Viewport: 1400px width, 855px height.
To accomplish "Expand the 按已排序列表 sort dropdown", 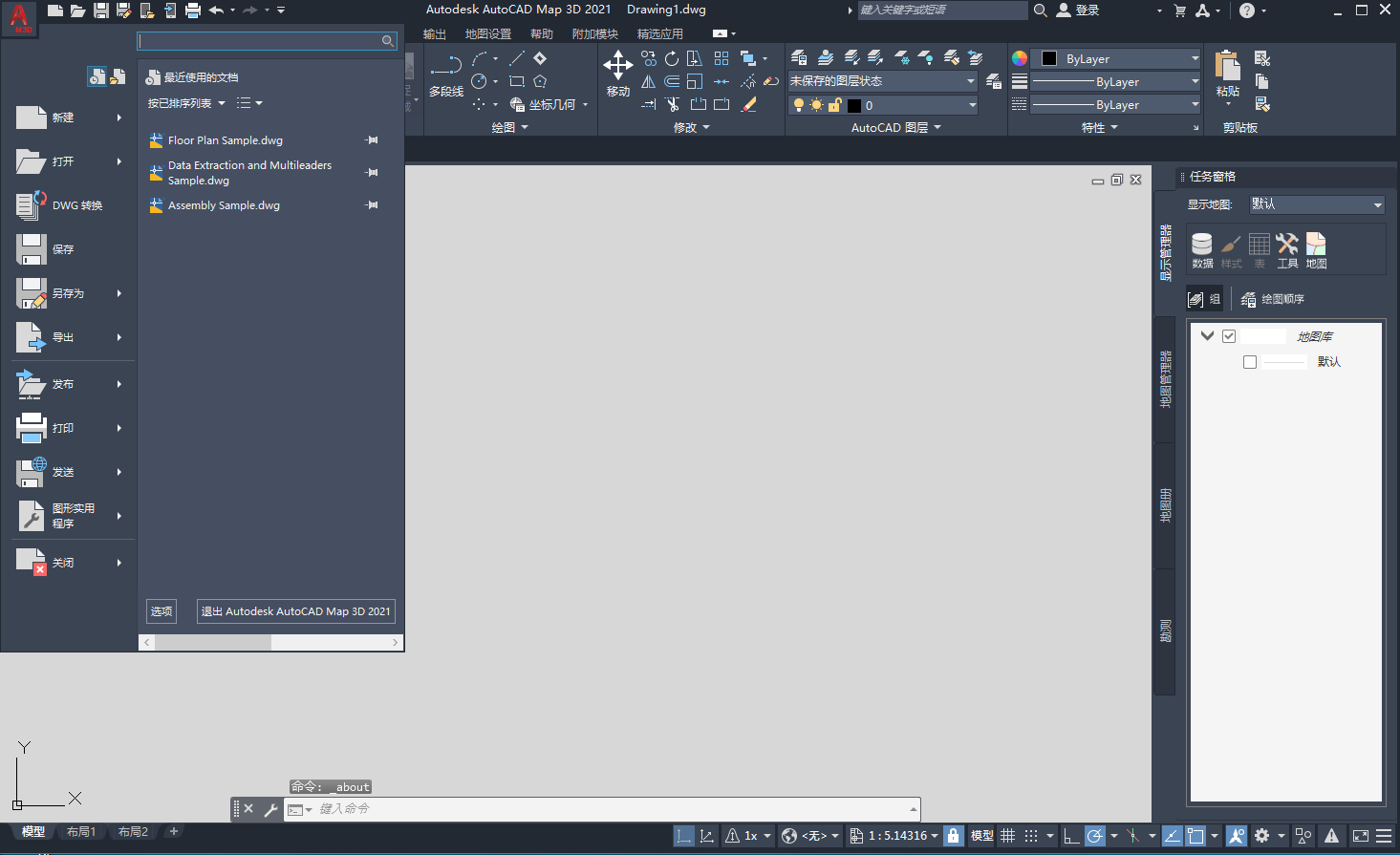I will 186,103.
